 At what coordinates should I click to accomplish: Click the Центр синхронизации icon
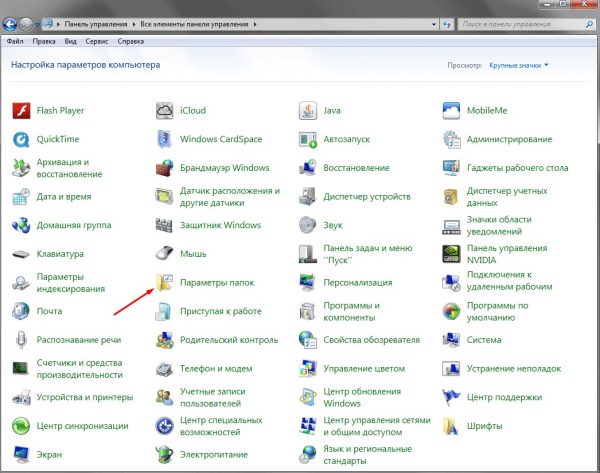[21, 426]
